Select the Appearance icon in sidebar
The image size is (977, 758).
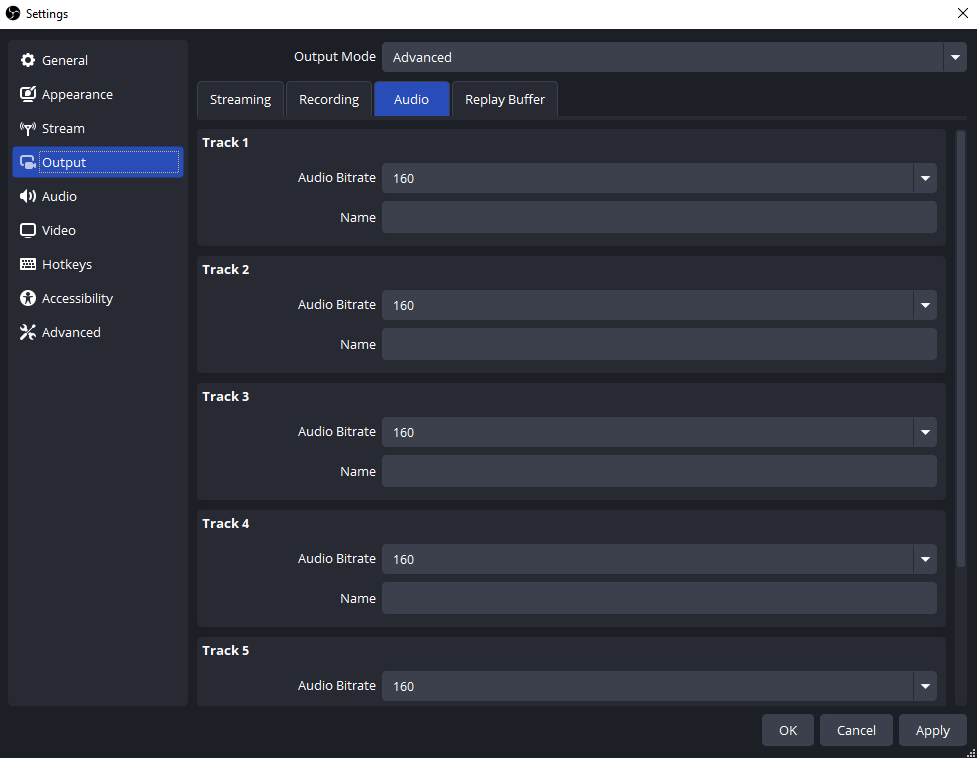[28, 95]
